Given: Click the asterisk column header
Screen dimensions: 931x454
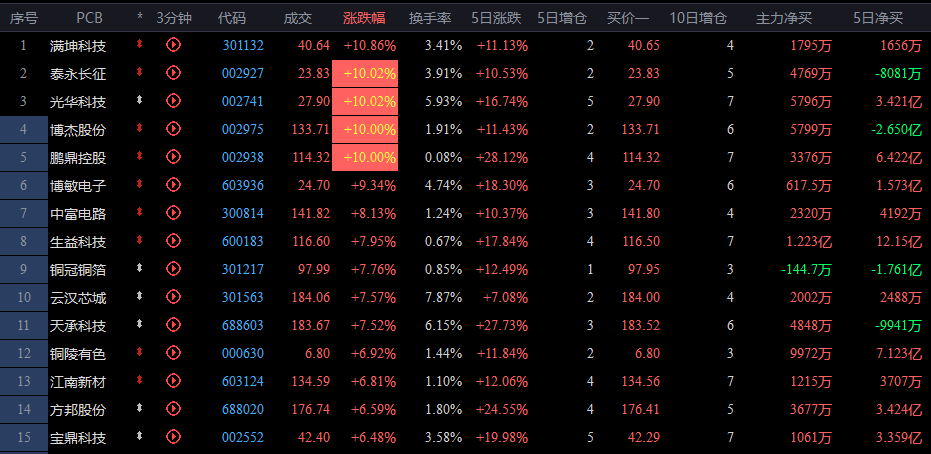Looking at the screenshot, I should [x=140, y=18].
